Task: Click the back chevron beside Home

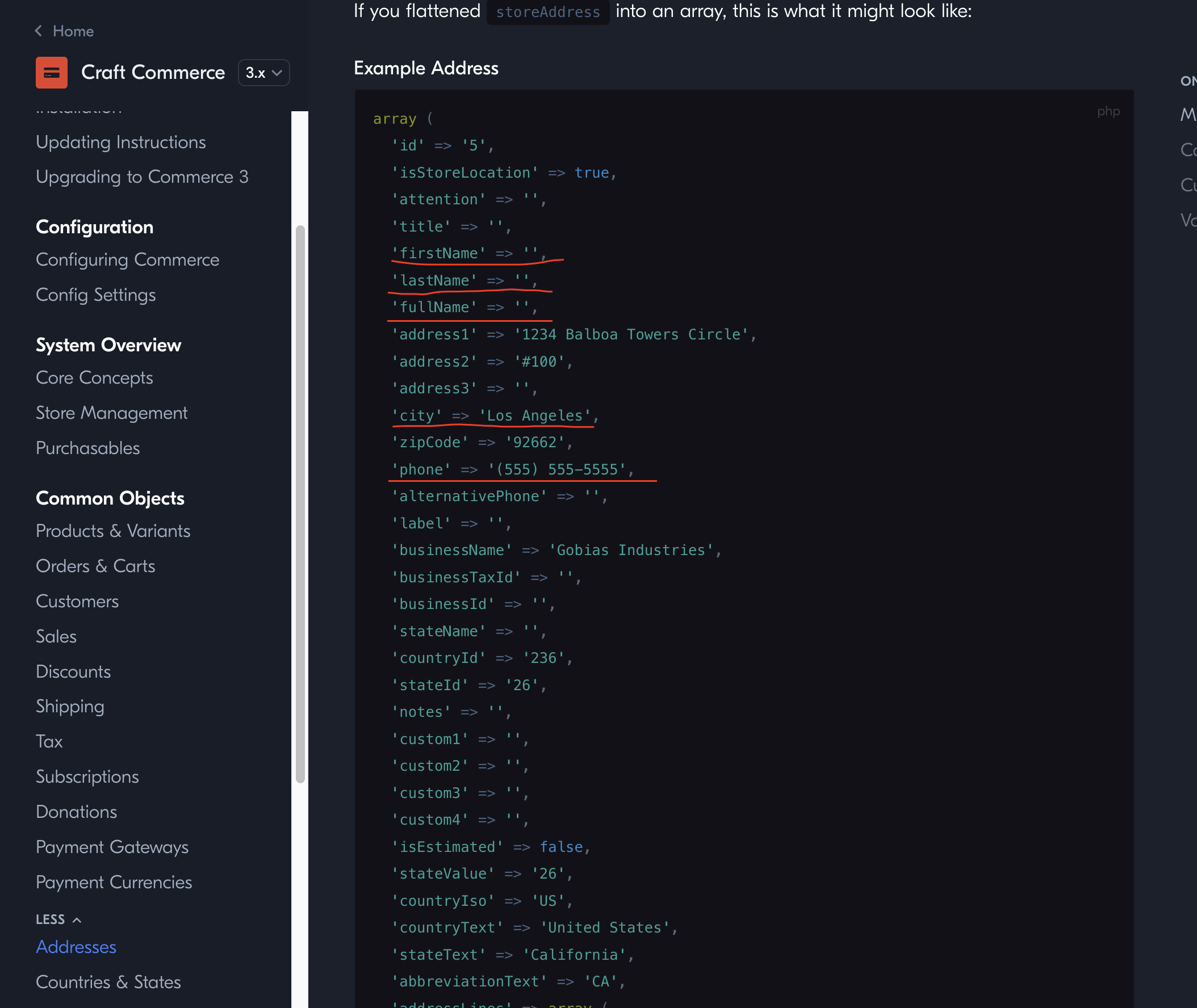Action: pyautogui.click(x=38, y=31)
